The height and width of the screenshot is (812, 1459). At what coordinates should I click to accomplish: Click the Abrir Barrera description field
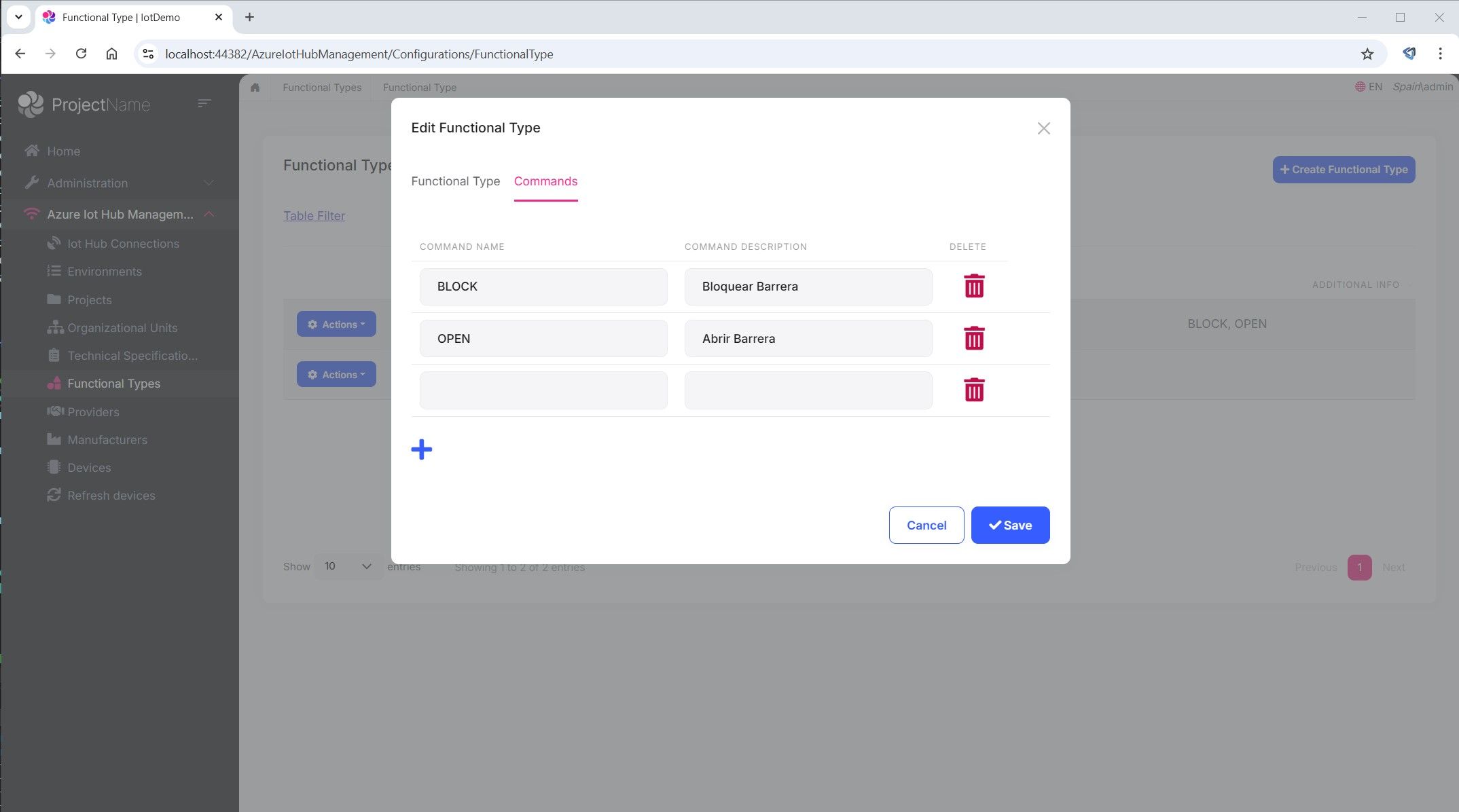808,338
